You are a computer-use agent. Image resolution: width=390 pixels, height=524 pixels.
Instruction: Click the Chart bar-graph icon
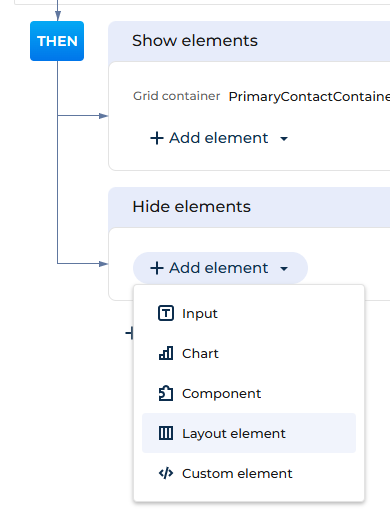click(166, 353)
